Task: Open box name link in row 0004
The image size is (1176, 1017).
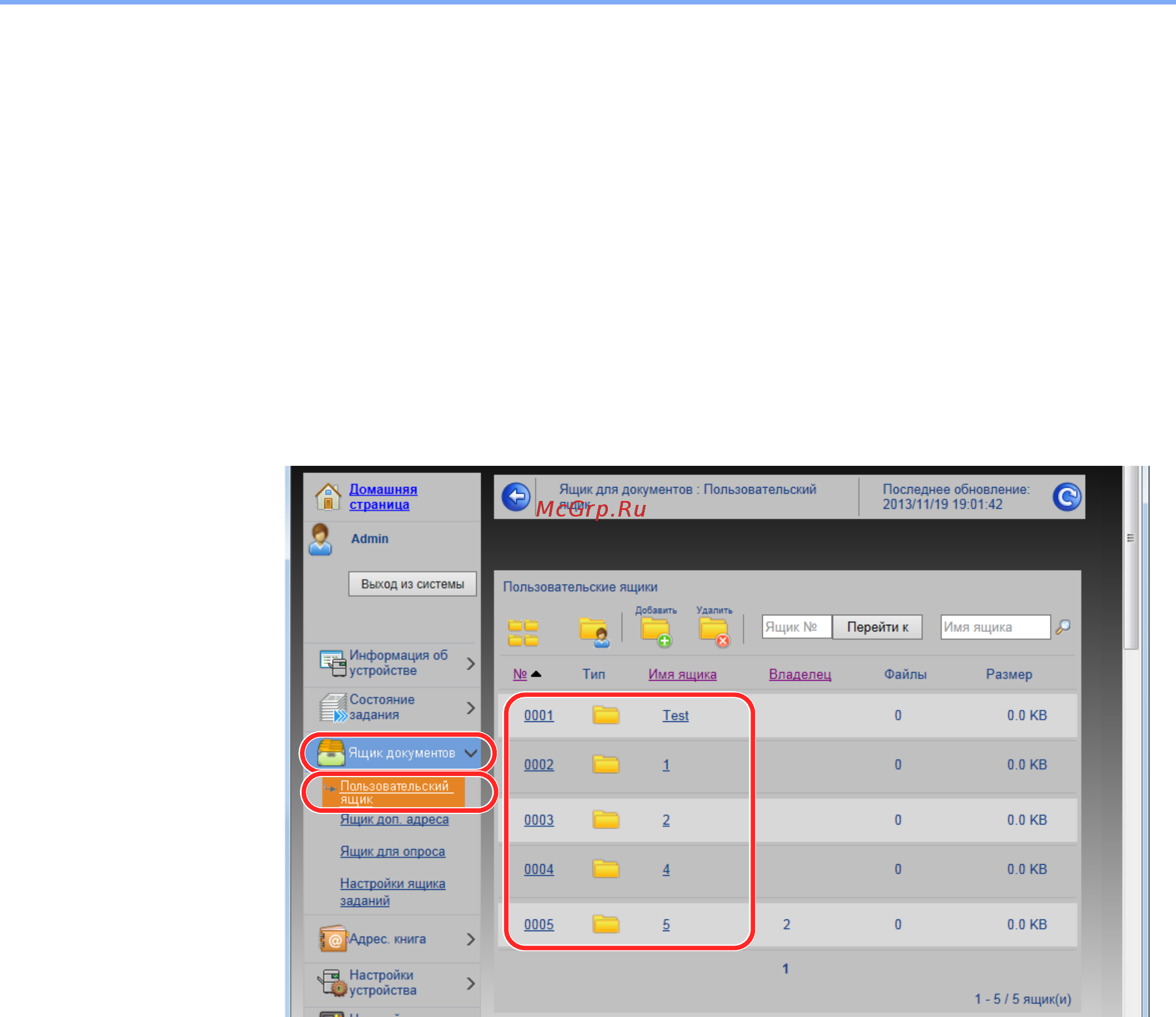Action: coord(666,869)
